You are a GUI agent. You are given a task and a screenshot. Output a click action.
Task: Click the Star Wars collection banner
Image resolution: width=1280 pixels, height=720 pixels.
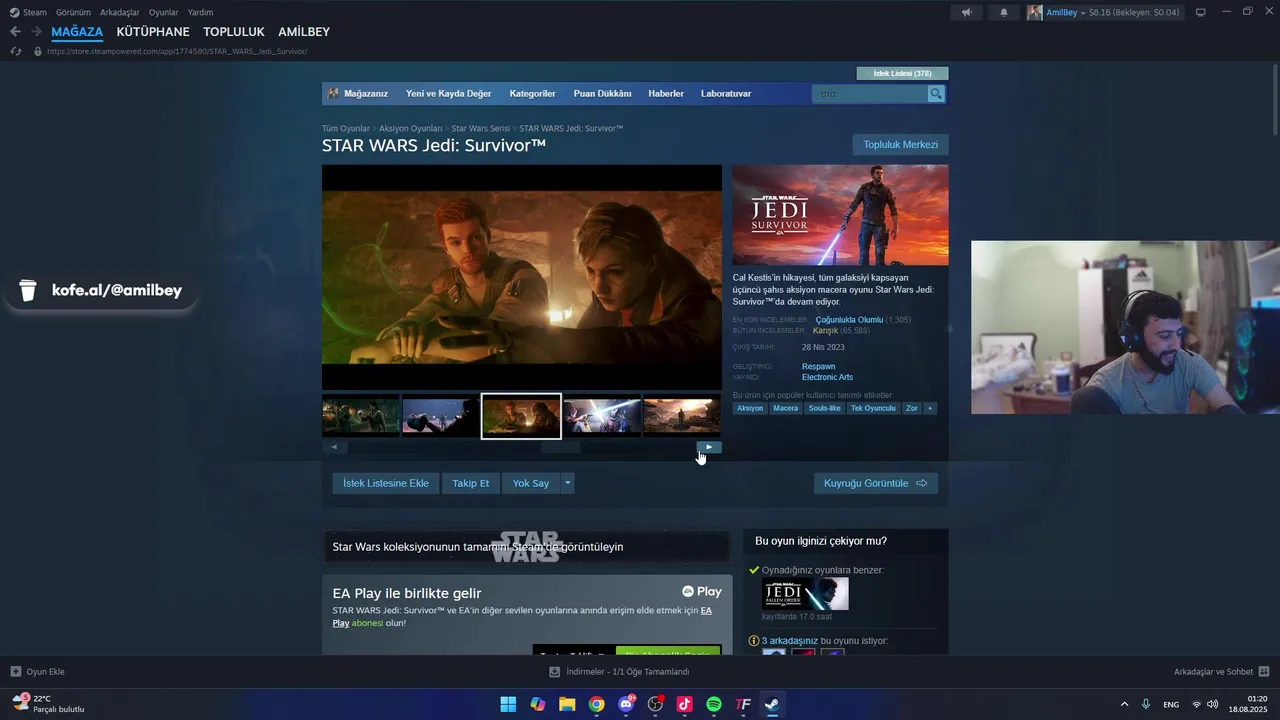pyautogui.click(x=525, y=547)
